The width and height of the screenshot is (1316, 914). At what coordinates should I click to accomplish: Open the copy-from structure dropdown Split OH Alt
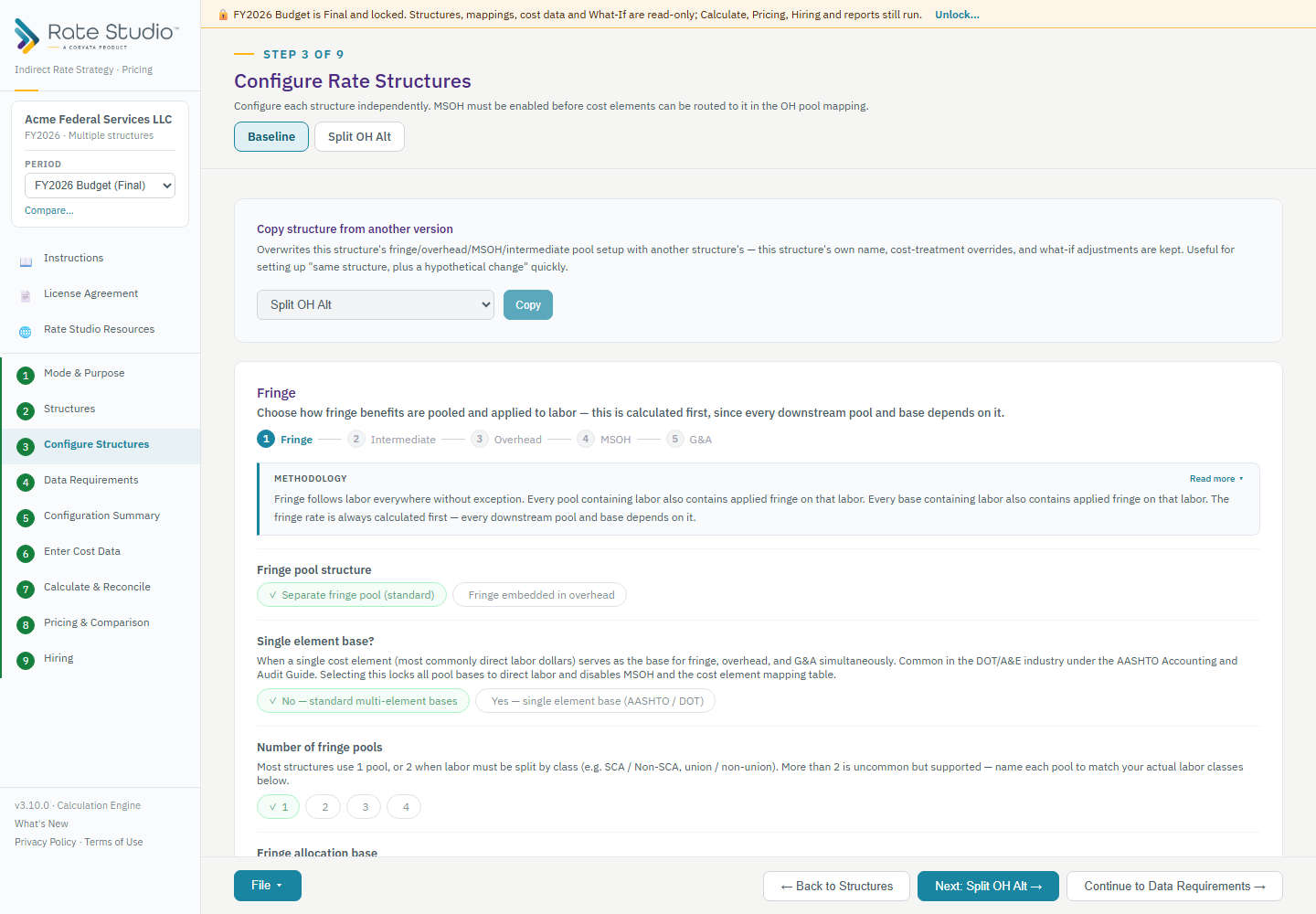(376, 305)
